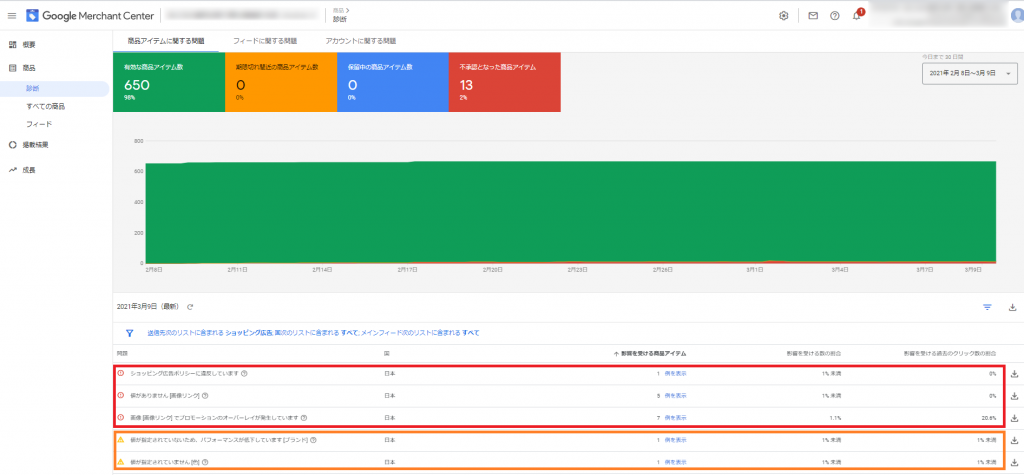Click the warning triangle on [ブランド] row
Image resolution: width=1024 pixels, height=475 pixels.
tap(120, 440)
